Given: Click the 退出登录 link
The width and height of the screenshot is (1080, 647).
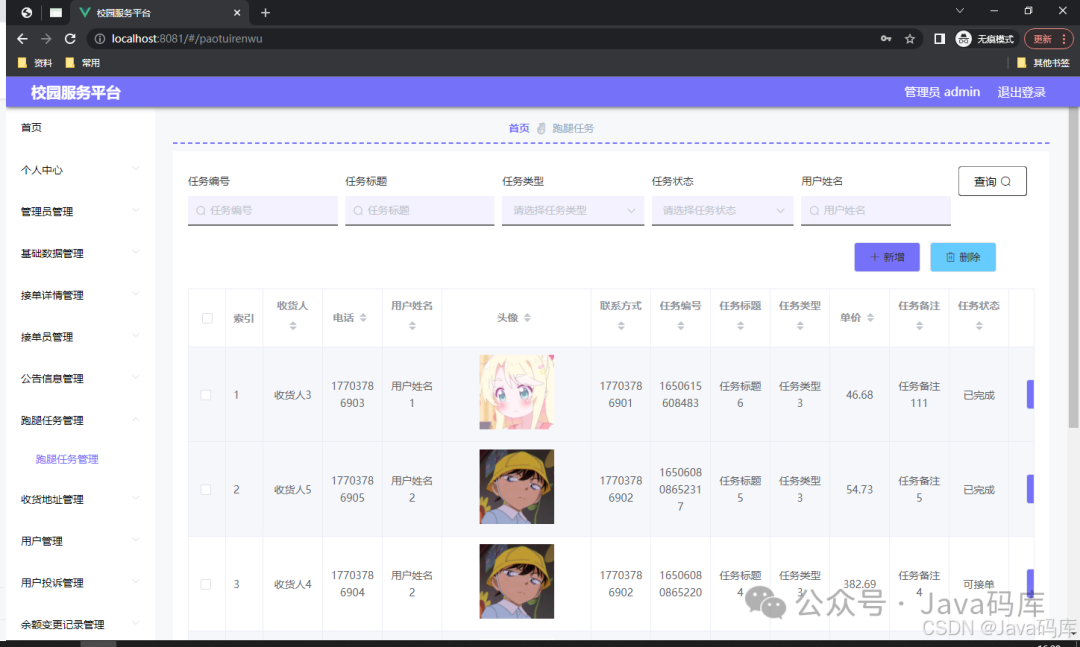Looking at the screenshot, I should pyautogui.click(x=1021, y=91).
